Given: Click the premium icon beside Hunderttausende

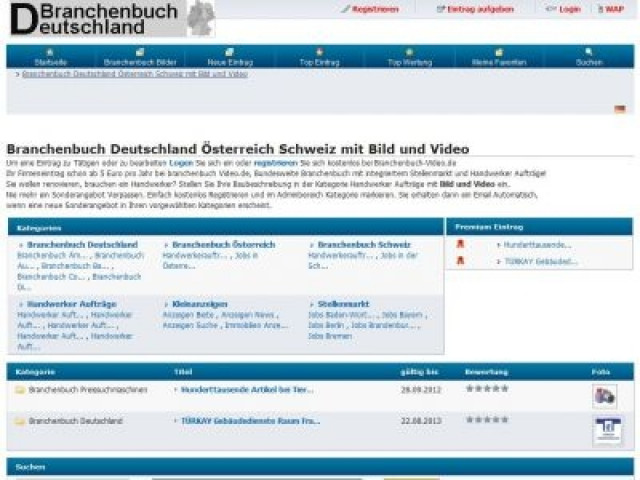Looking at the screenshot, I should 460,244.
